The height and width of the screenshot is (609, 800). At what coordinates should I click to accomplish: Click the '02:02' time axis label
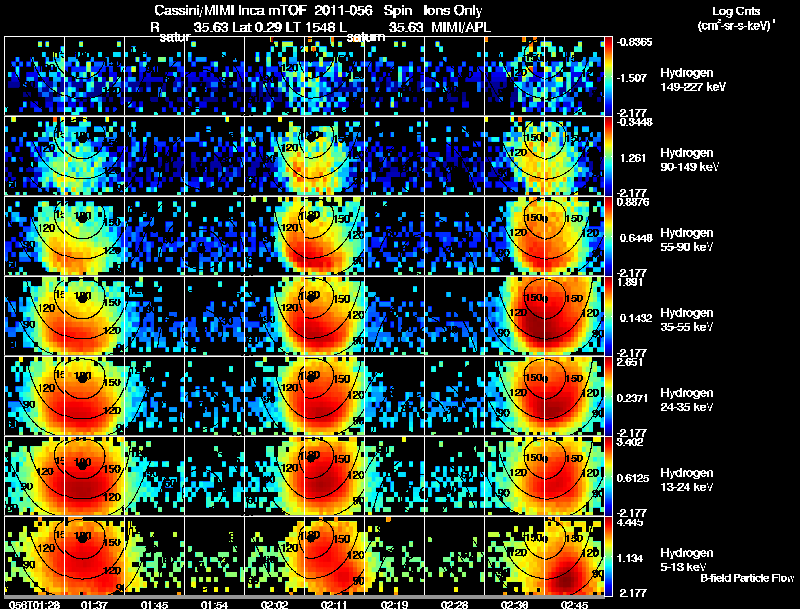[x=274, y=605]
